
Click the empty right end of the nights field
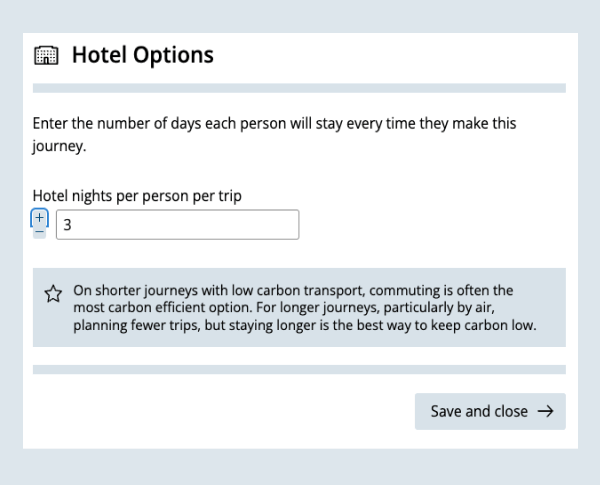(x=270, y=225)
